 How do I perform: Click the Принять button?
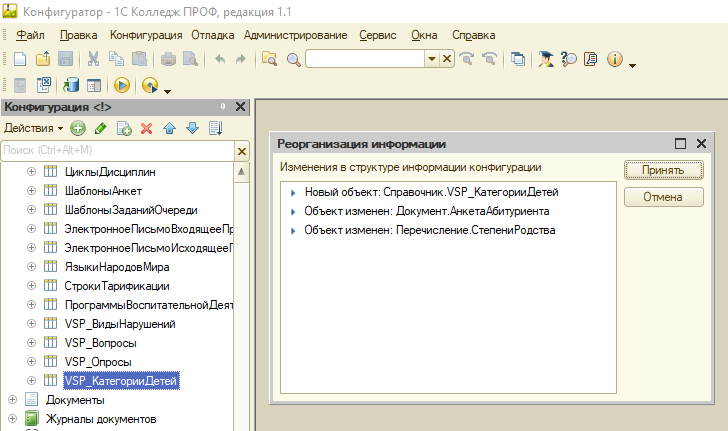point(663,170)
